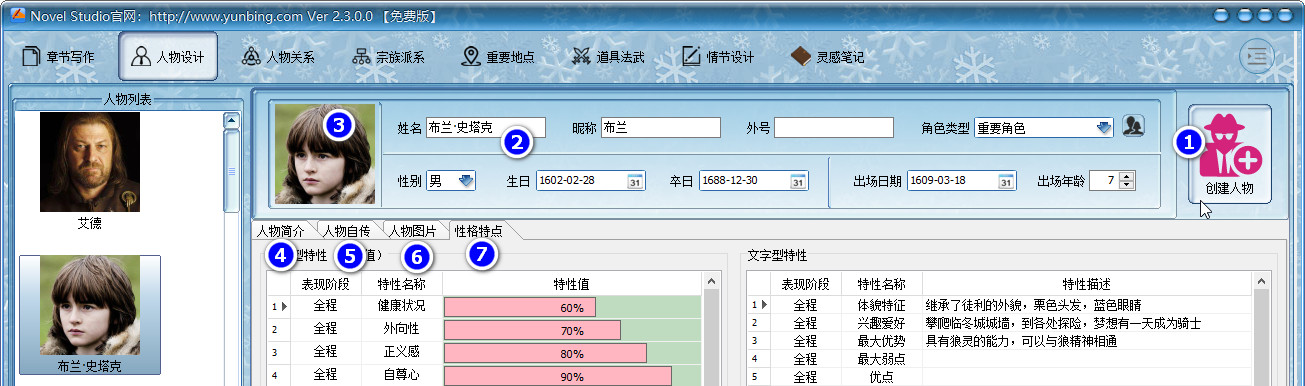Screen dimensions: 1305x386
Task: Expand the 性别 gender dropdown
Action: point(467,181)
